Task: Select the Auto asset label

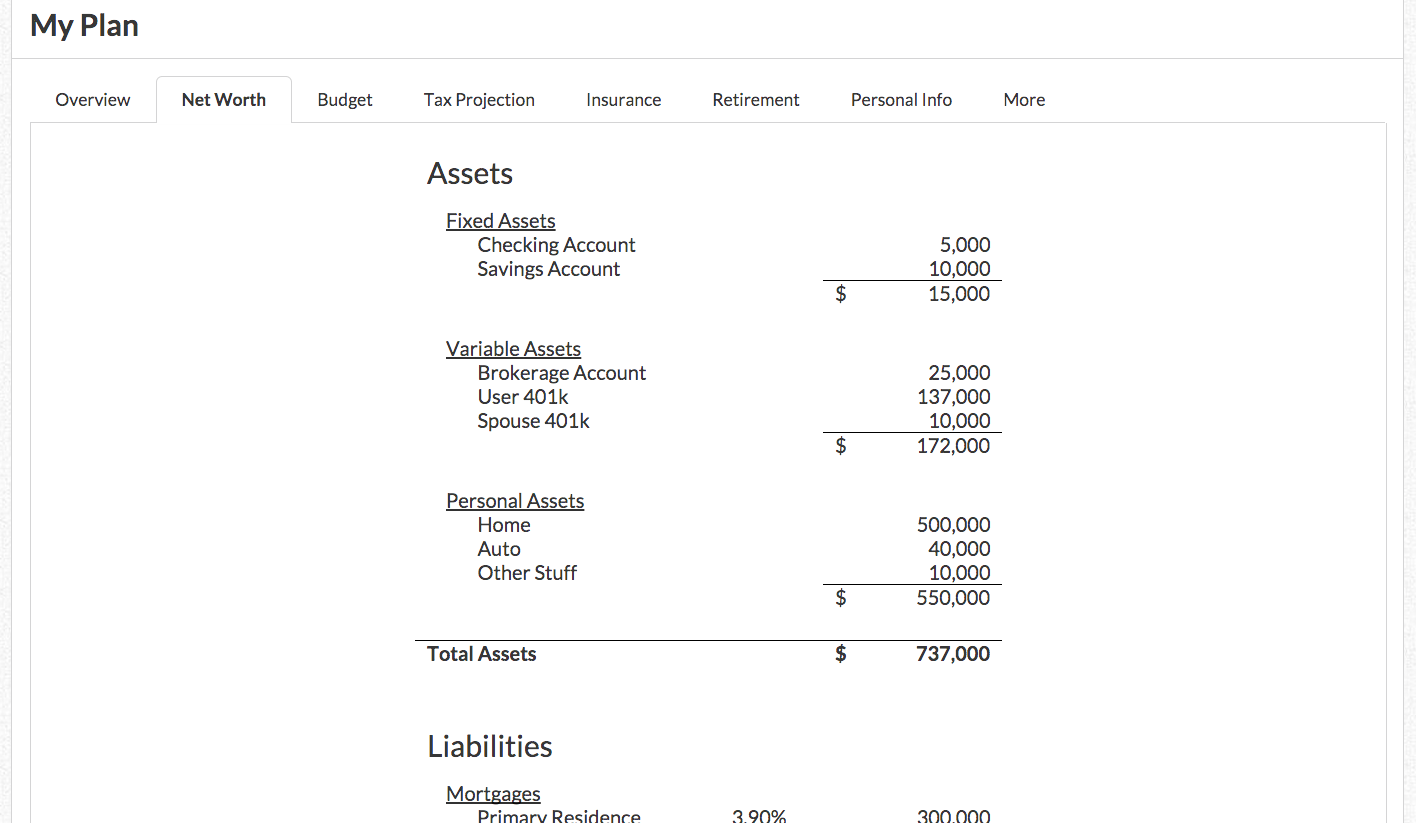Action: pyautogui.click(x=499, y=549)
